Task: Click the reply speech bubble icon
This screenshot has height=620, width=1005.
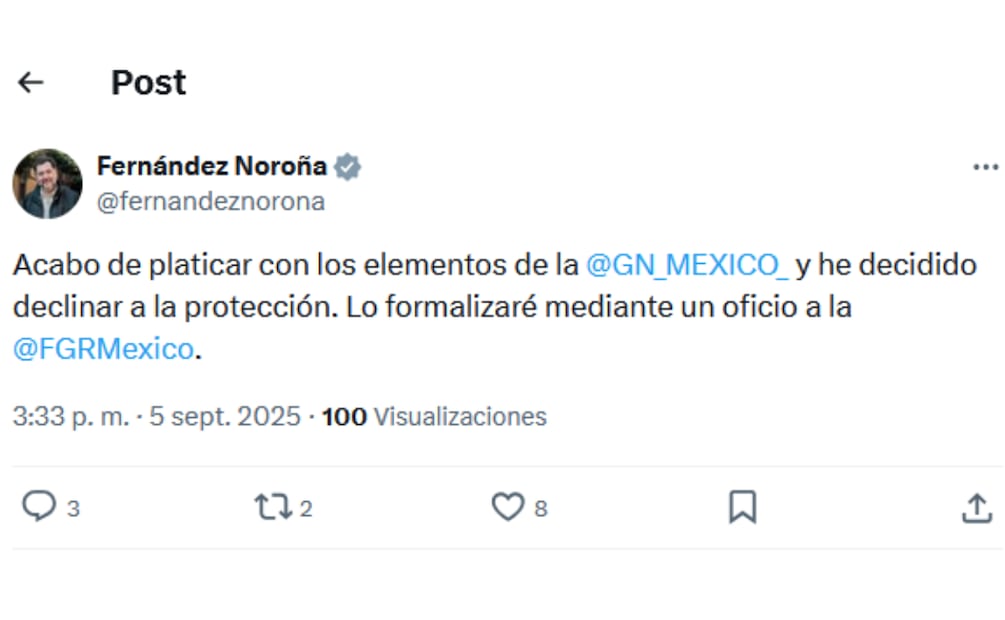Action: (39, 508)
